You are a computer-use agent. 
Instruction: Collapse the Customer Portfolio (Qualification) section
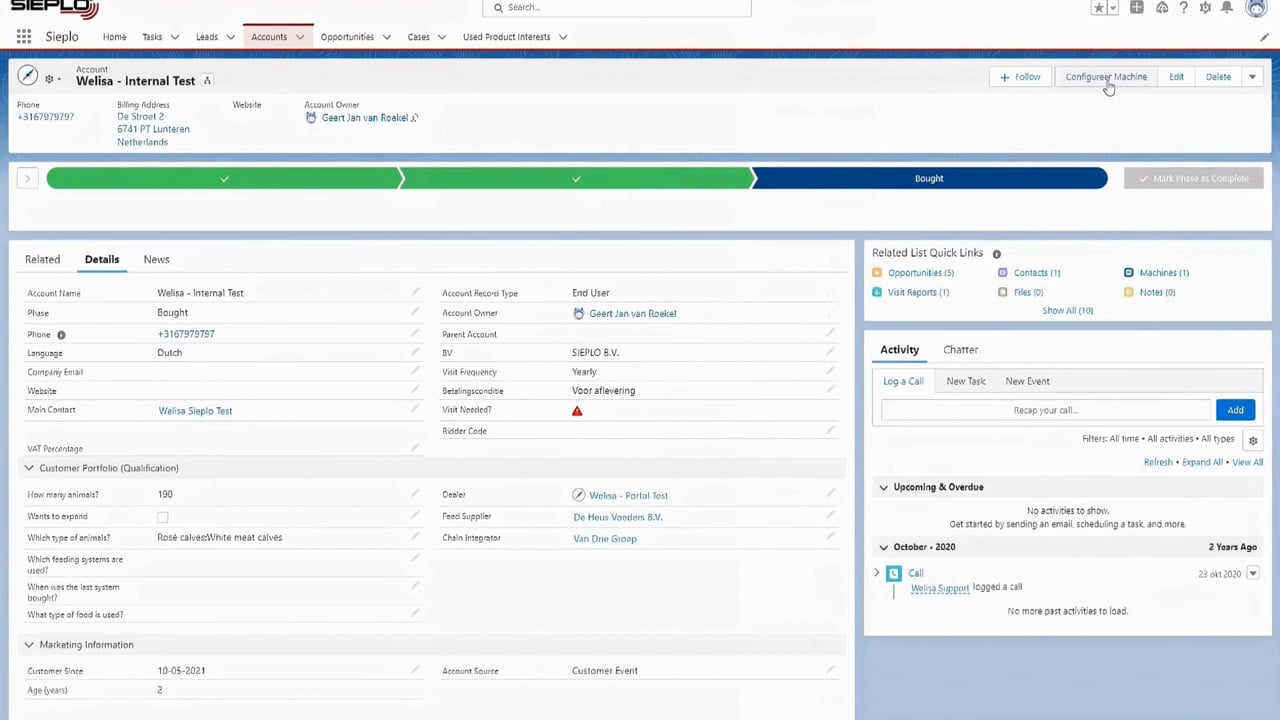coord(29,468)
